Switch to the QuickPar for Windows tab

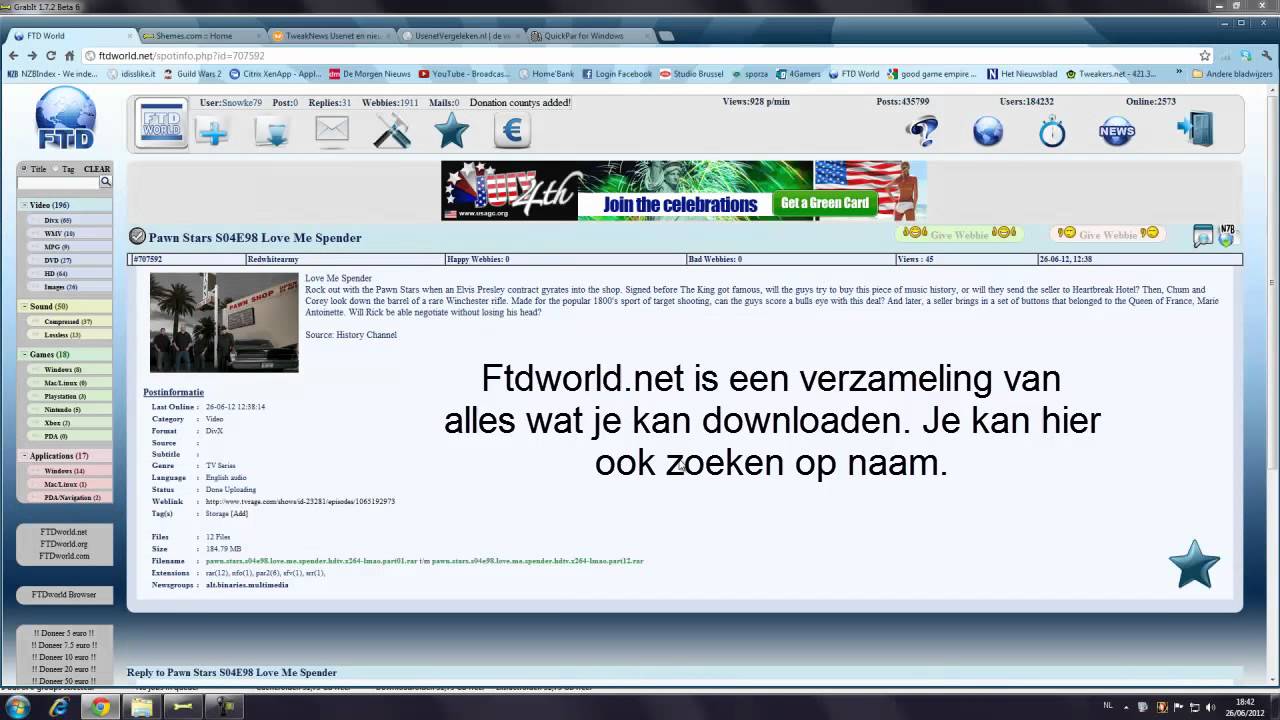[590, 36]
